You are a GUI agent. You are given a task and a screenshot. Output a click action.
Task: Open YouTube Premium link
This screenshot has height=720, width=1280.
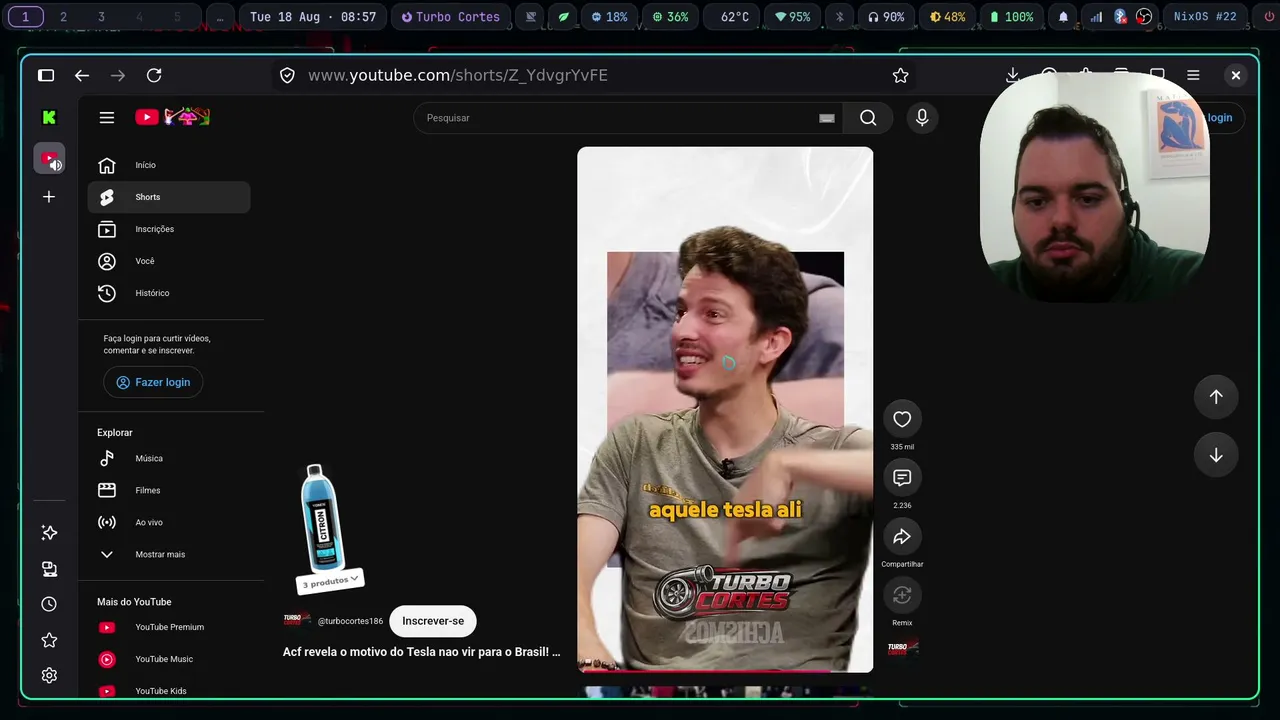point(169,627)
